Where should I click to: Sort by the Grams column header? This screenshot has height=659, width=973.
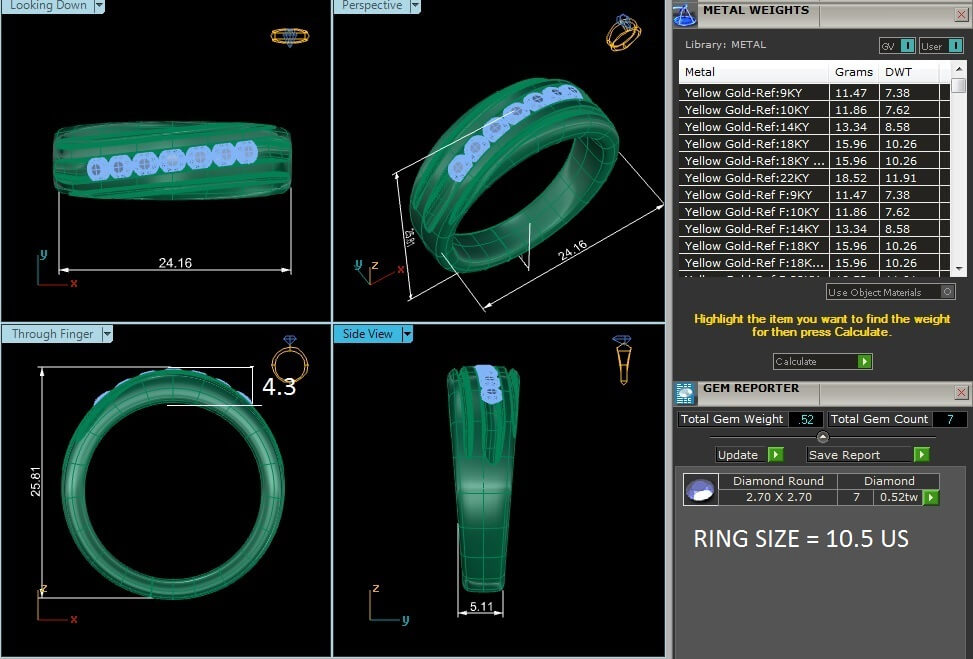tap(853, 72)
